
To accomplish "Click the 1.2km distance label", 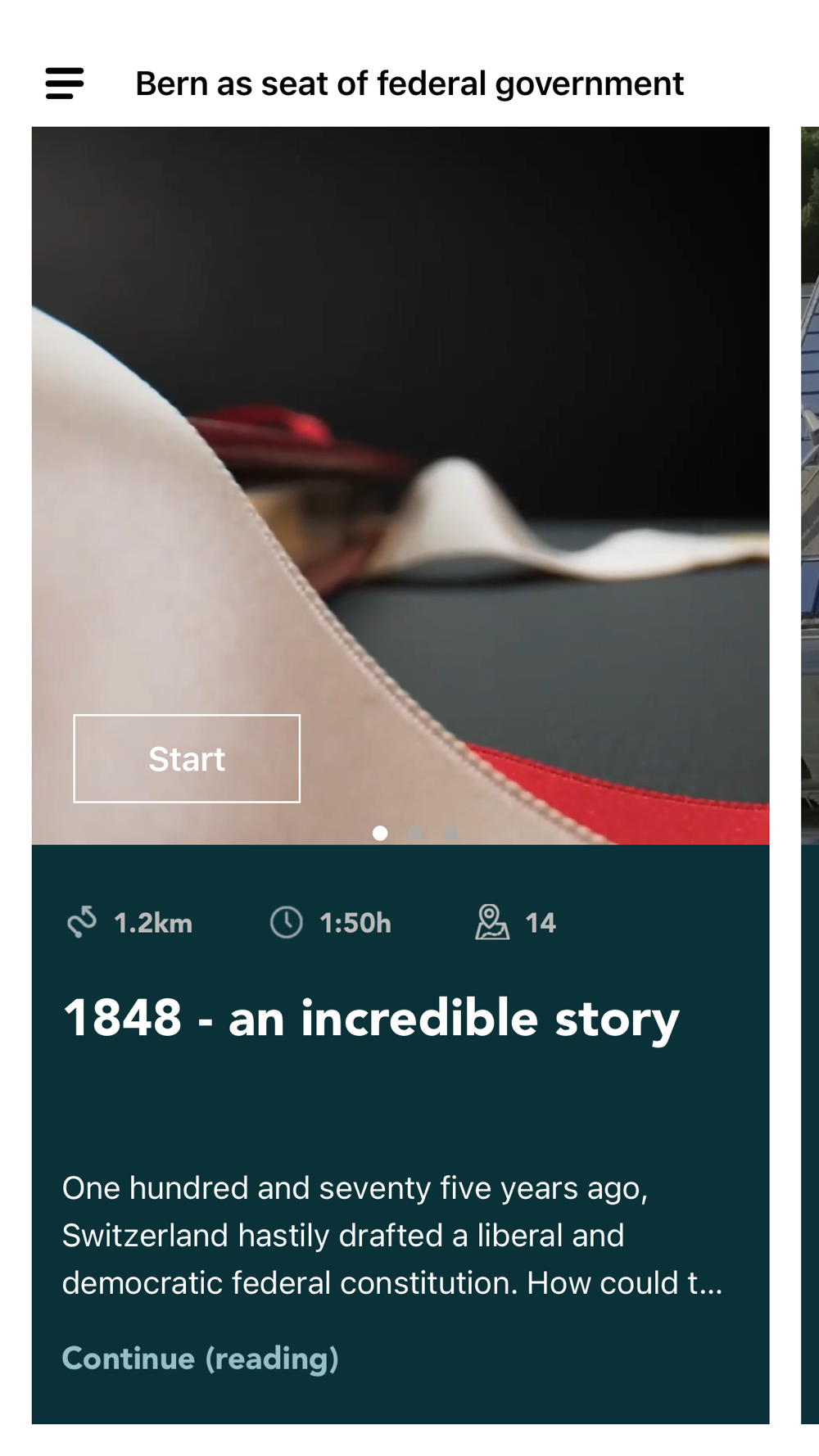I will pos(153,924).
